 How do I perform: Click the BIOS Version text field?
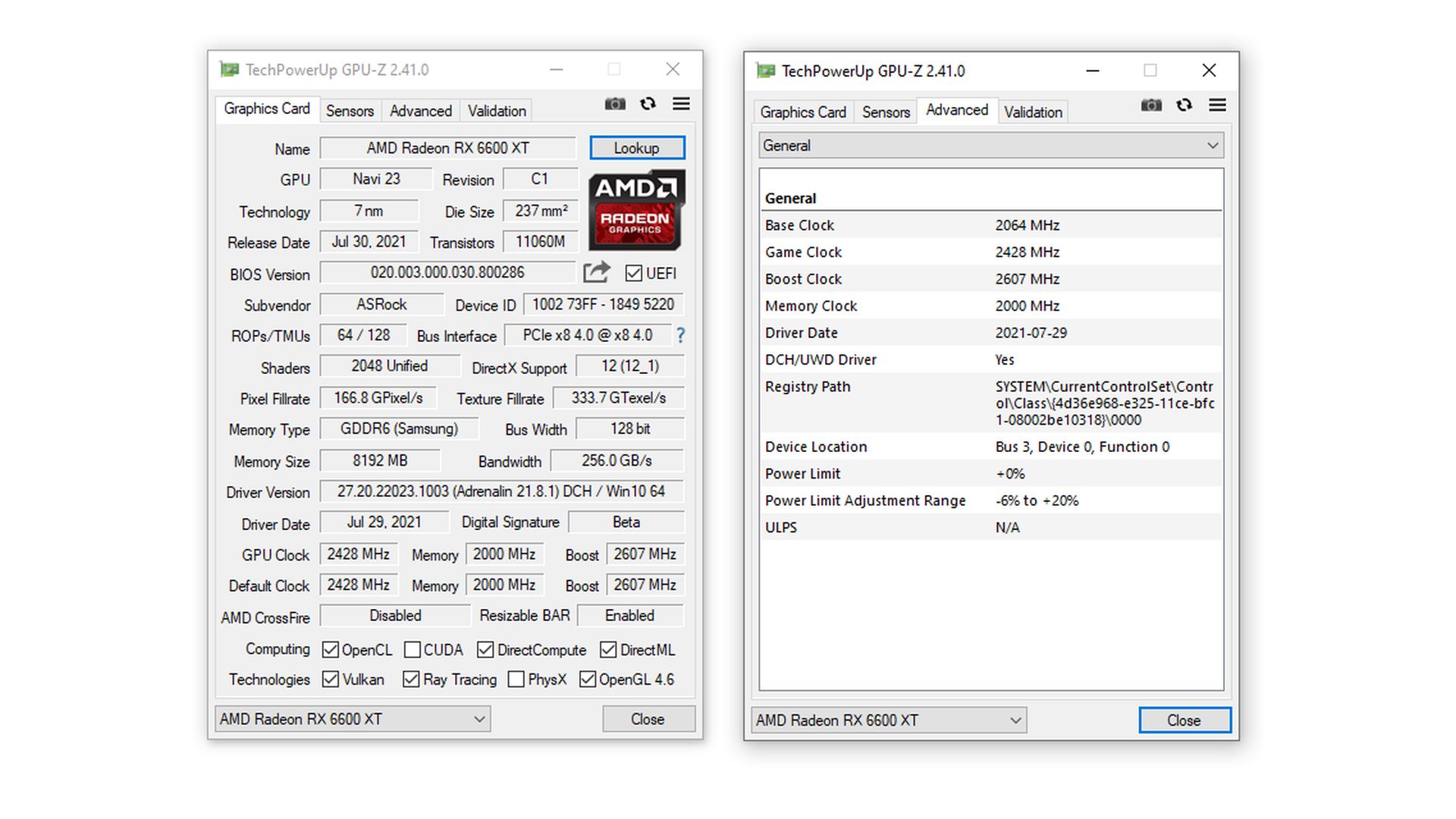pyautogui.click(x=447, y=273)
